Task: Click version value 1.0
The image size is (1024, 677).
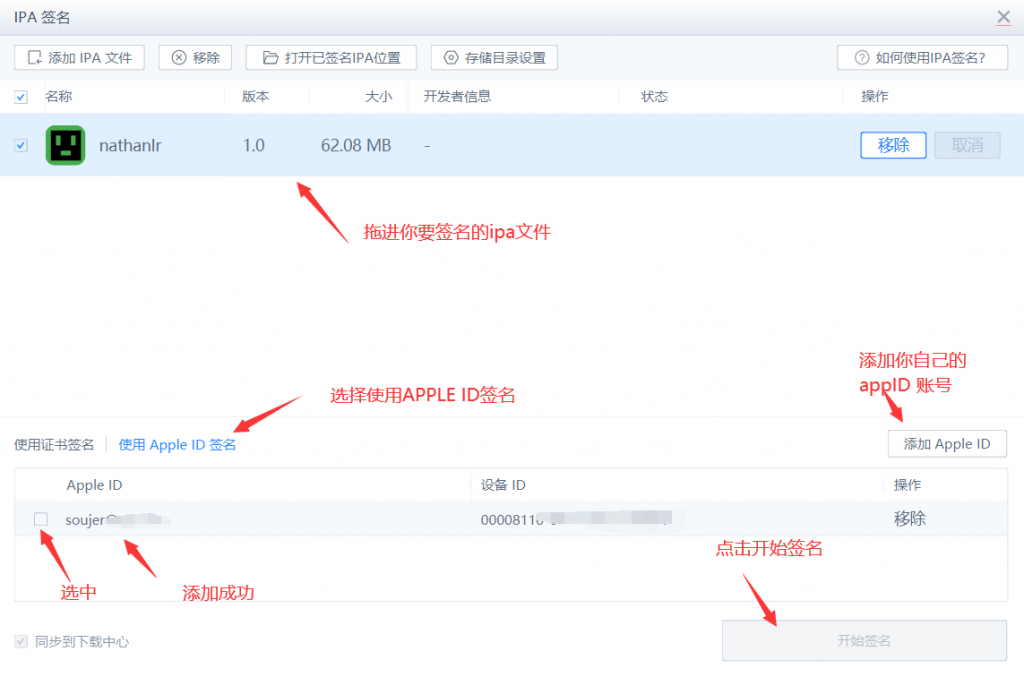Action: pos(254,145)
